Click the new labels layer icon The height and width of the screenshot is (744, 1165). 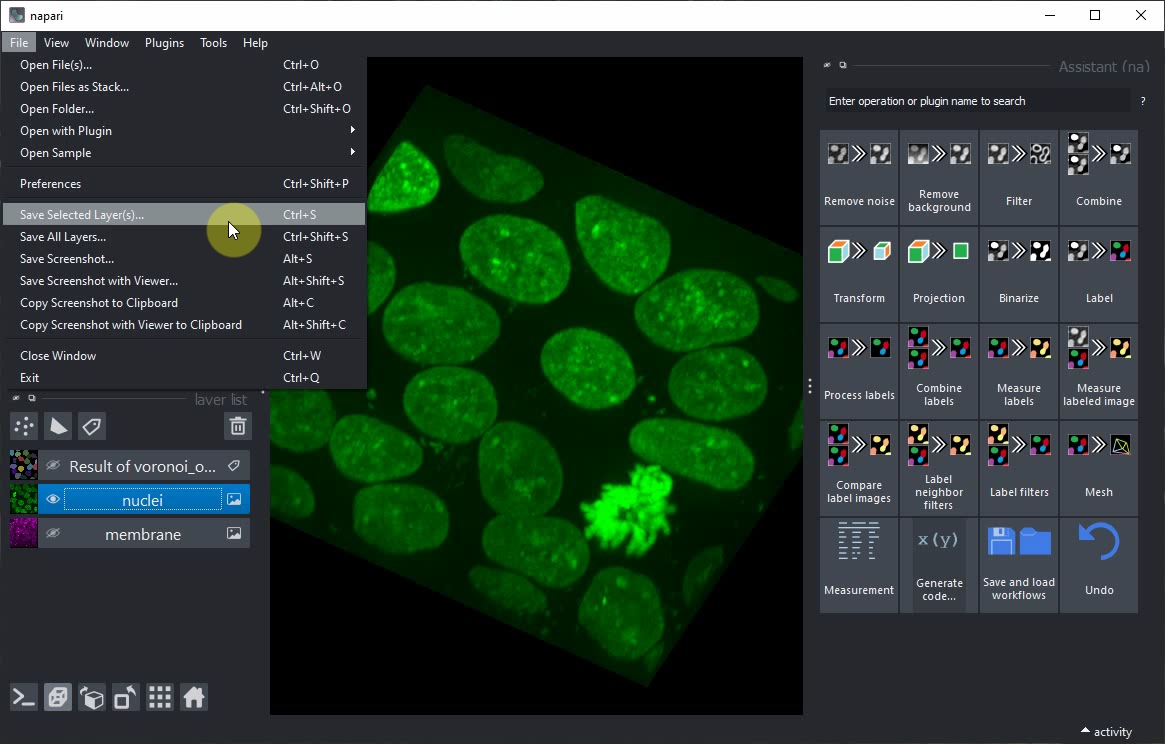coord(92,426)
